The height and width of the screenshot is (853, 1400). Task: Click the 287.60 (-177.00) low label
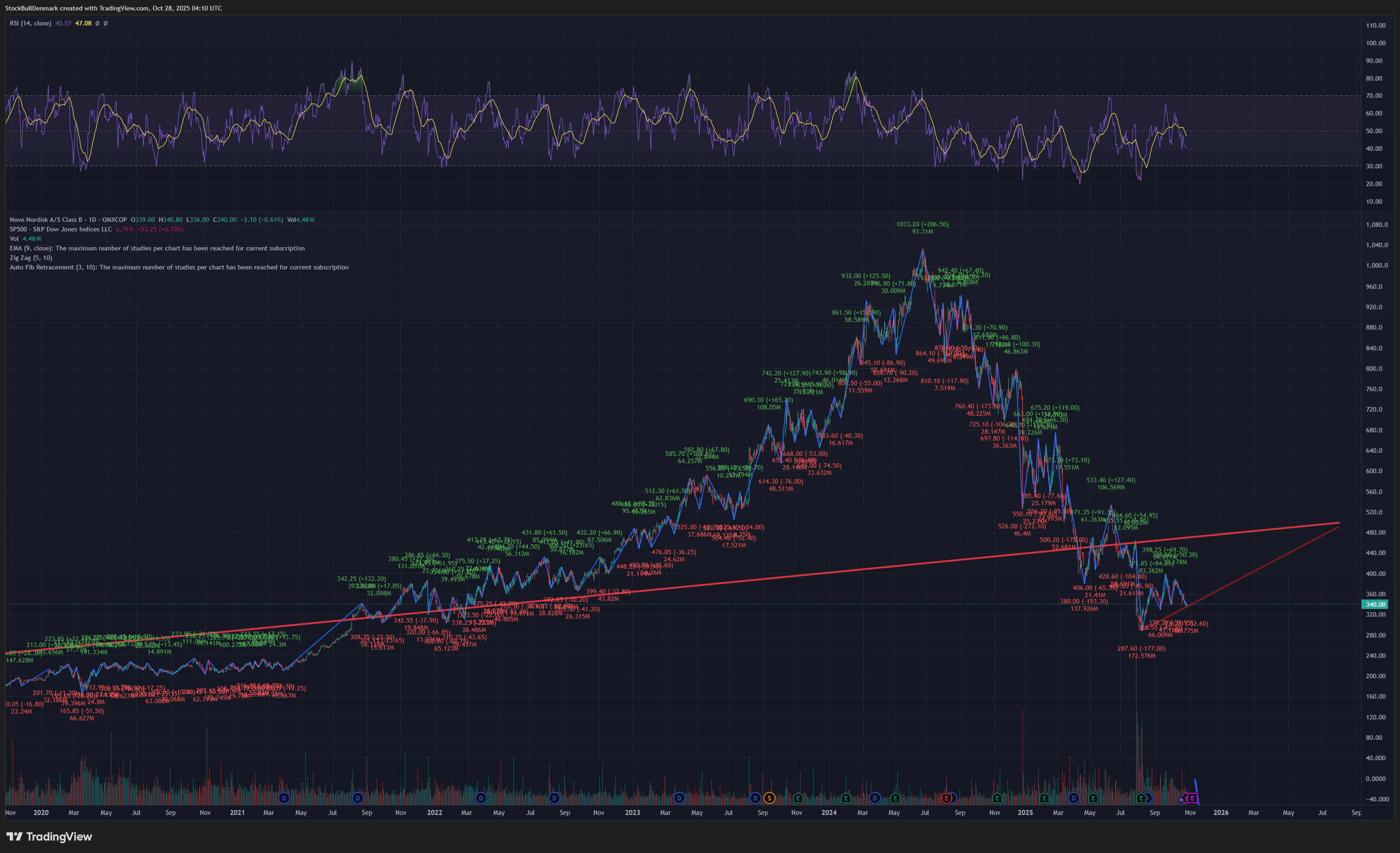[x=1141, y=648]
